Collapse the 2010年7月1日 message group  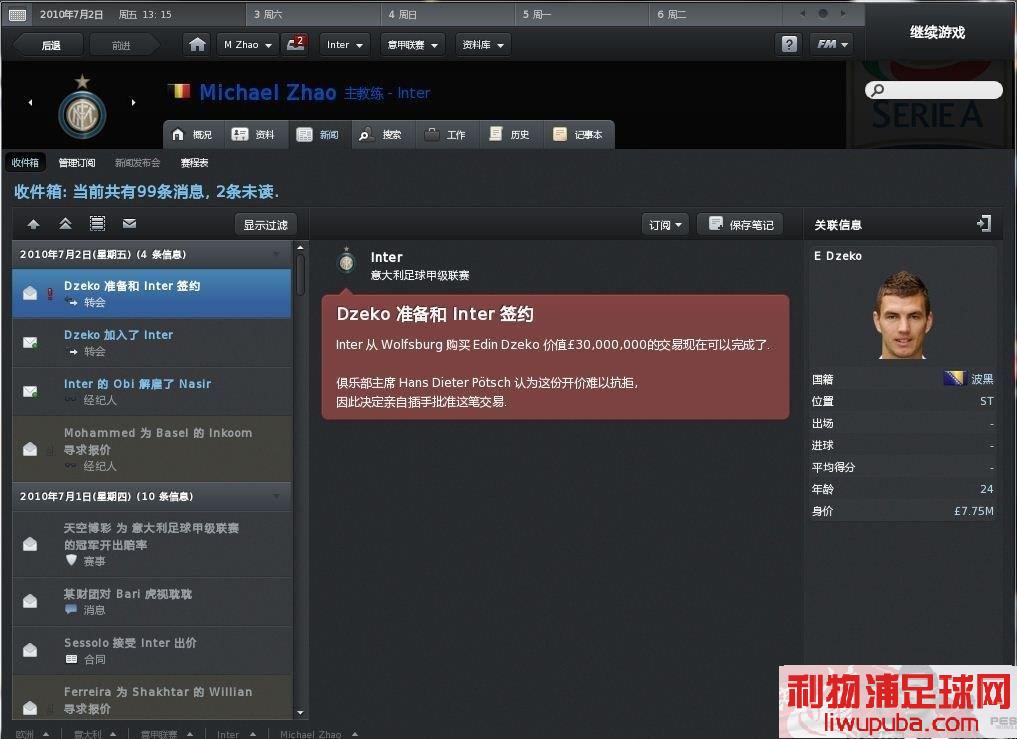point(277,496)
